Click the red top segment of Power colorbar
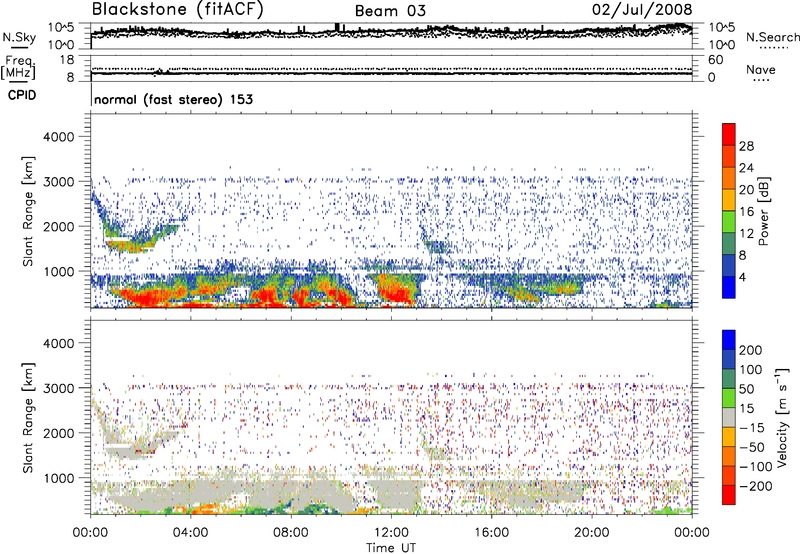Image resolution: width=800 pixels, height=554 pixels. (x=729, y=134)
